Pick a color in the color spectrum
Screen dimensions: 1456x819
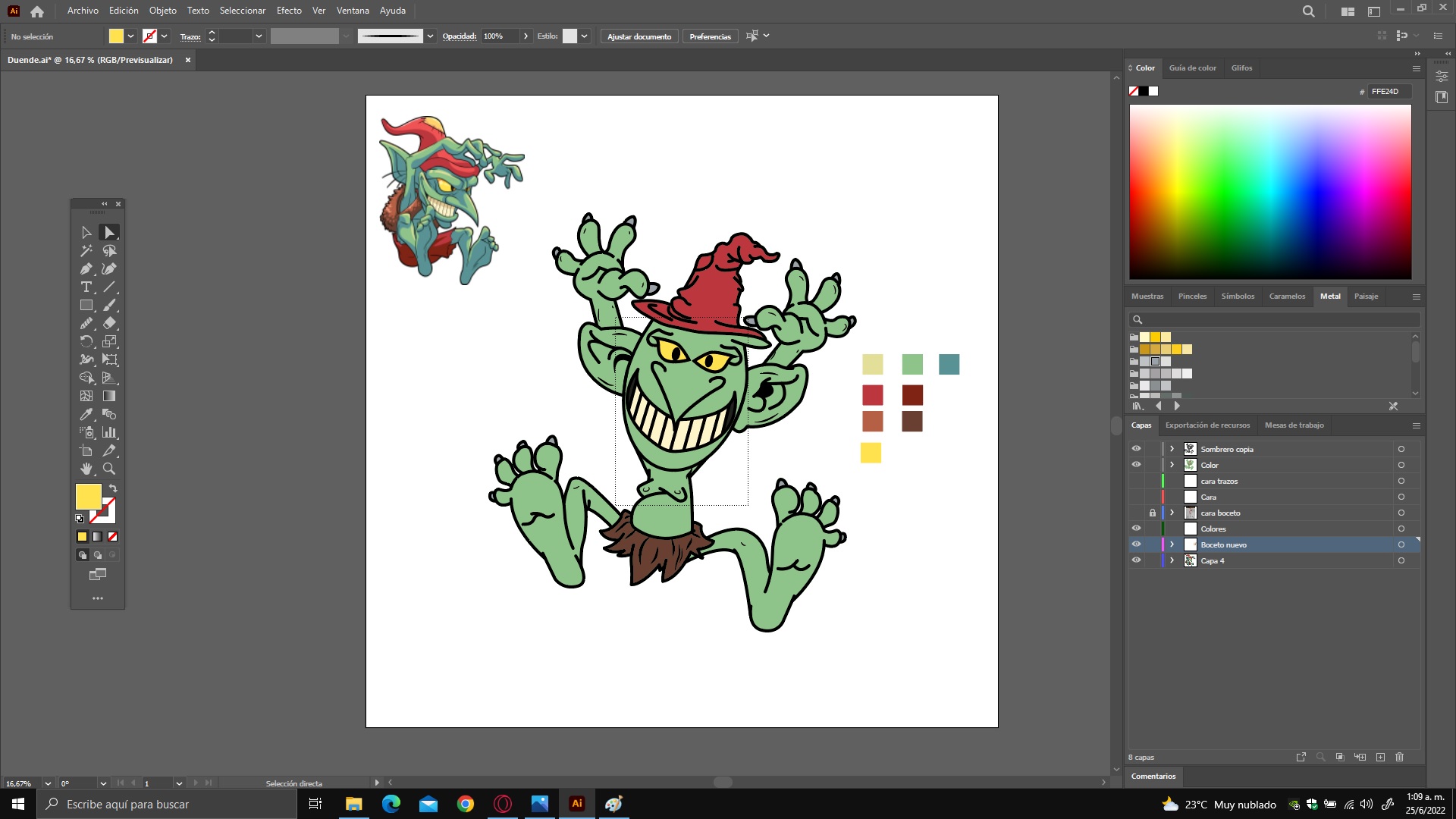pyautogui.click(x=1270, y=192)
